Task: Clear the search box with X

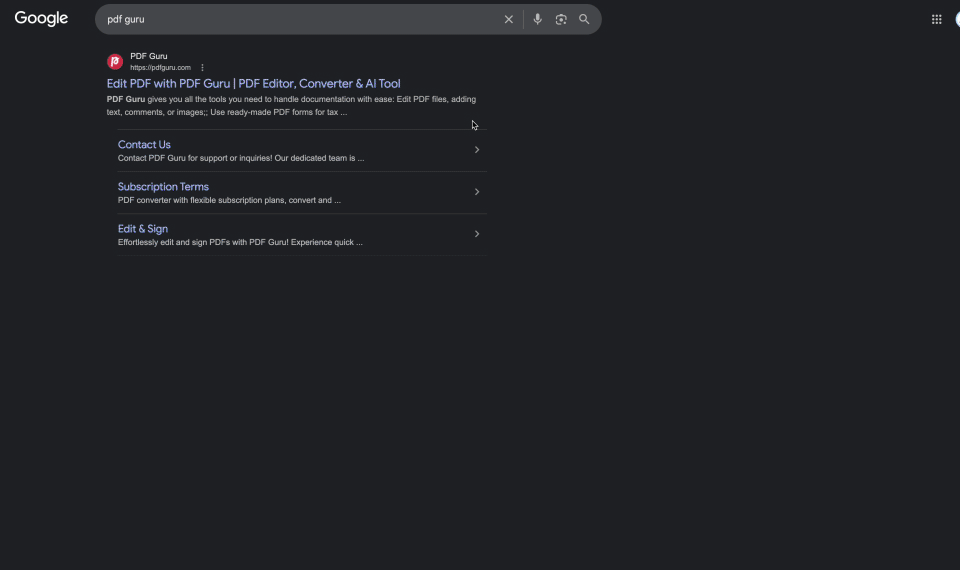Action: point(508,20)
